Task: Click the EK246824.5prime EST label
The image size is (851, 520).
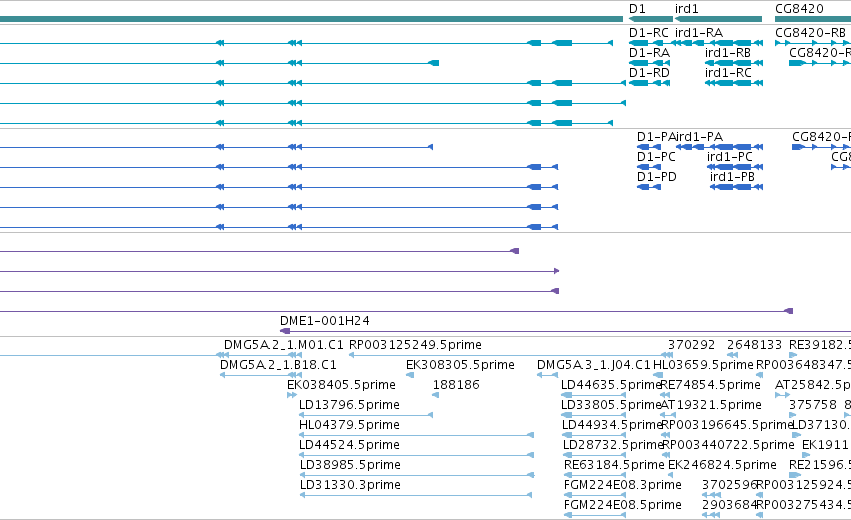Action: click(x=722, y=465)
